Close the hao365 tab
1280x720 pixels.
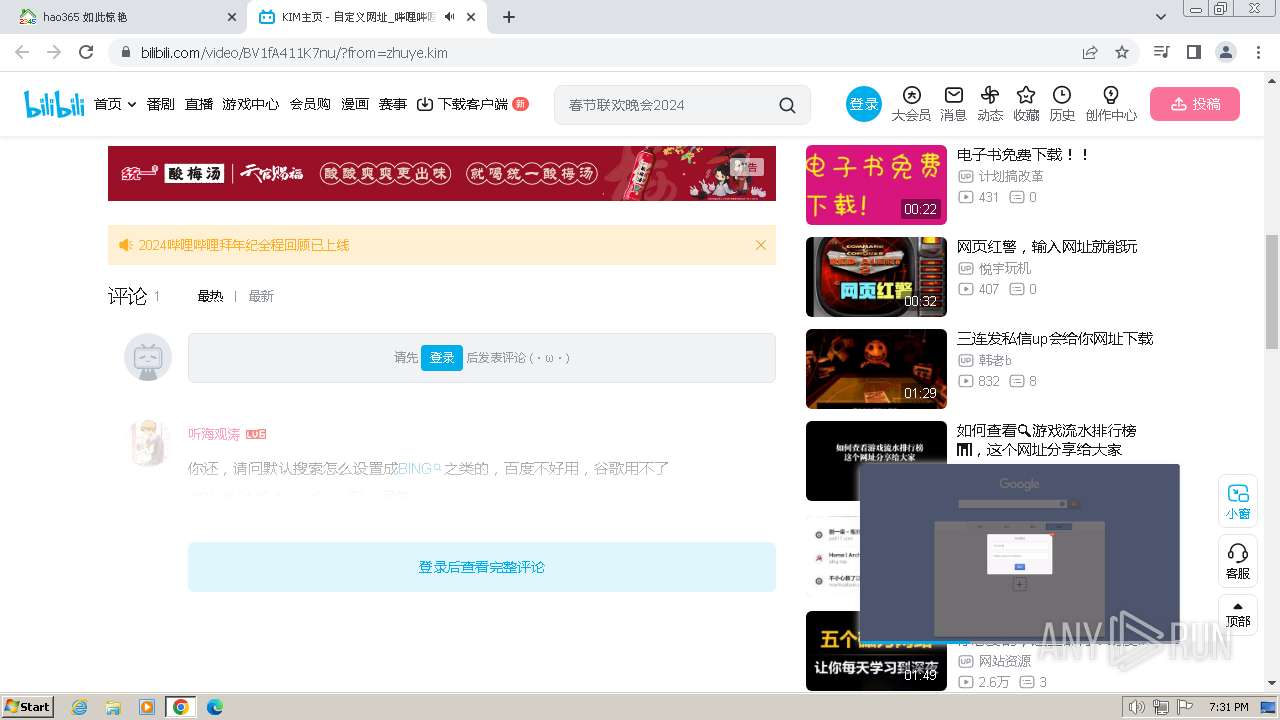231,17
